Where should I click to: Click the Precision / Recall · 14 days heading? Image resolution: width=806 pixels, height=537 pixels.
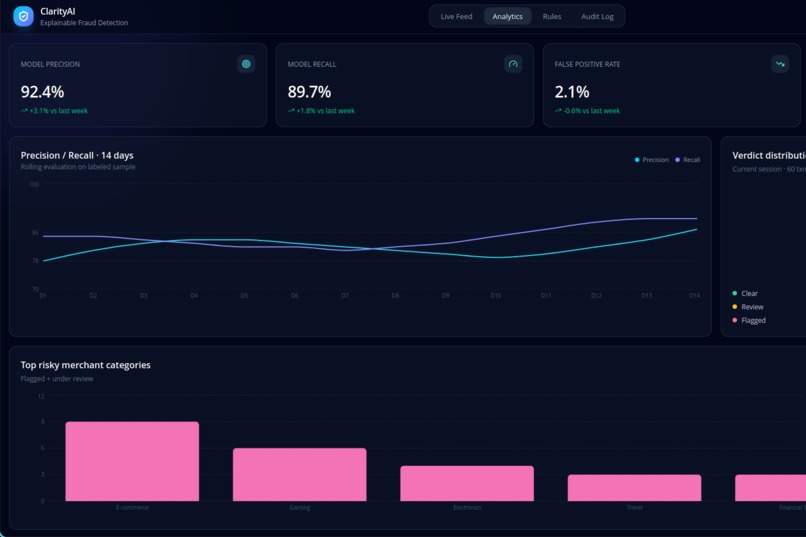(x=77, y=155)
